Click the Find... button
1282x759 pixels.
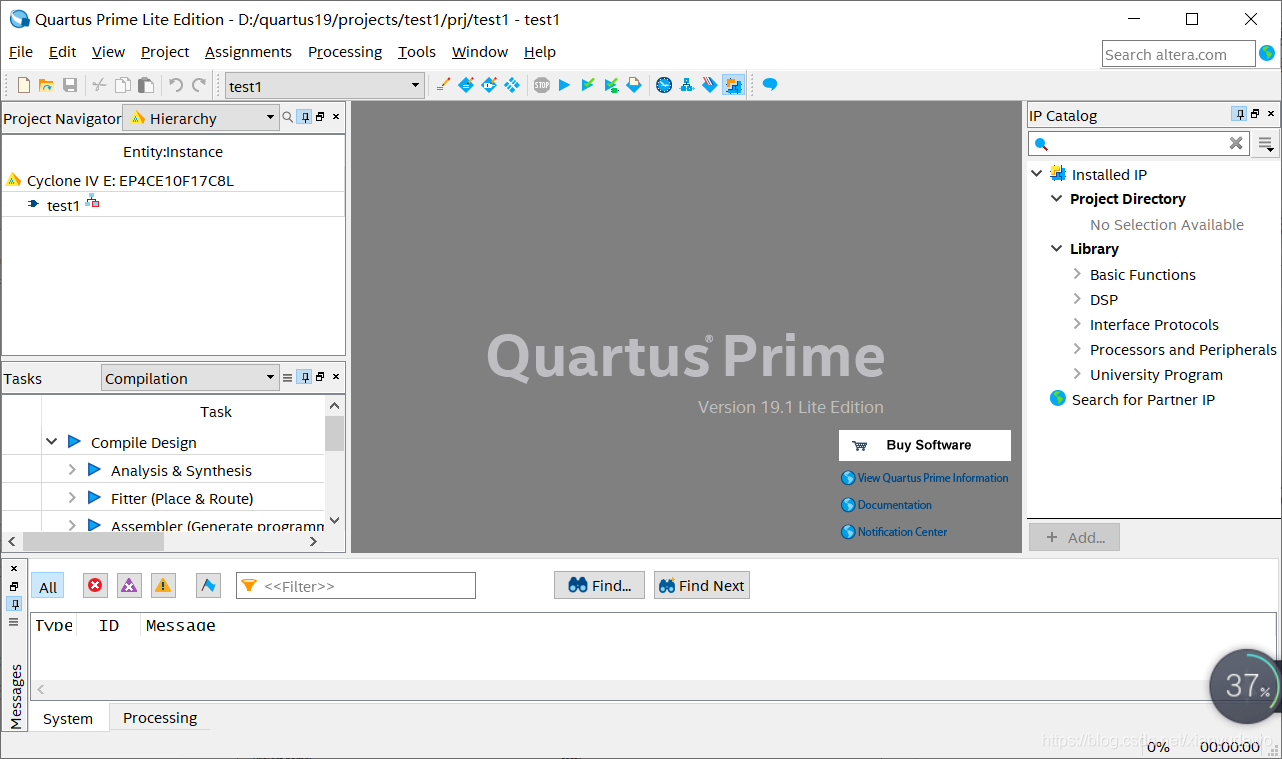[x=599, y=586]
